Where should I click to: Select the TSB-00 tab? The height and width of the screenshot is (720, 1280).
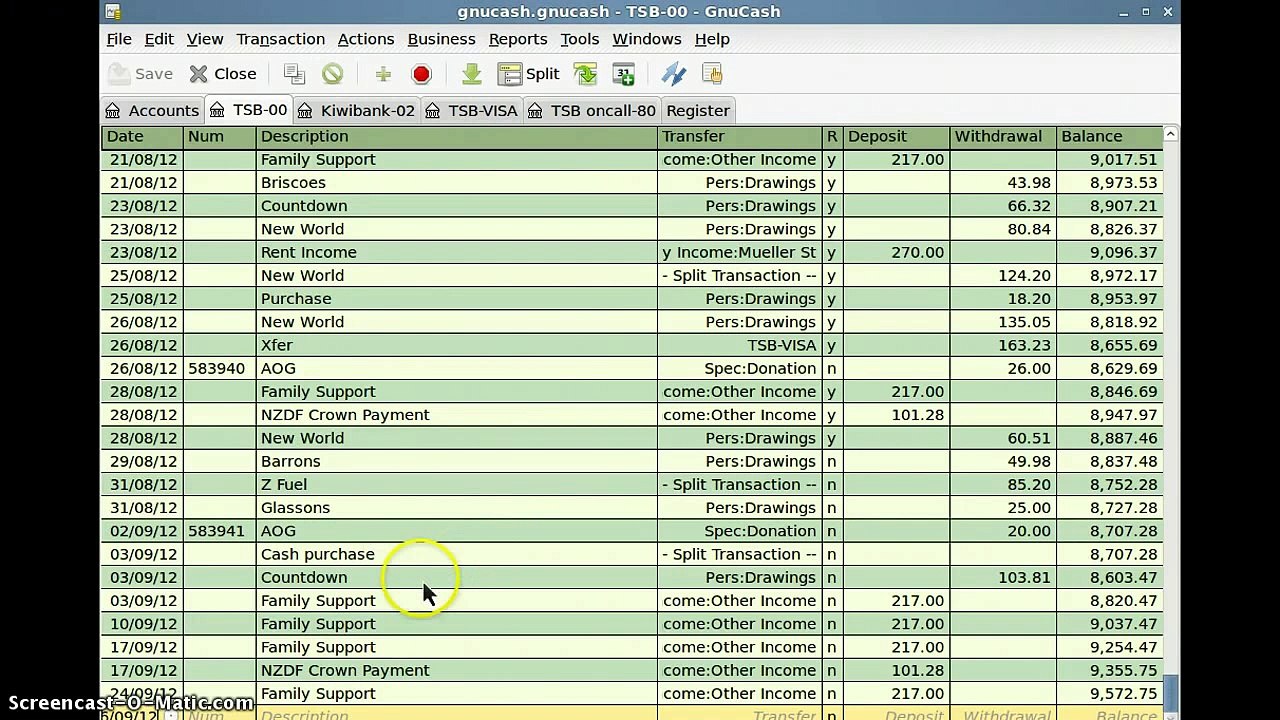tap(248, 109)
